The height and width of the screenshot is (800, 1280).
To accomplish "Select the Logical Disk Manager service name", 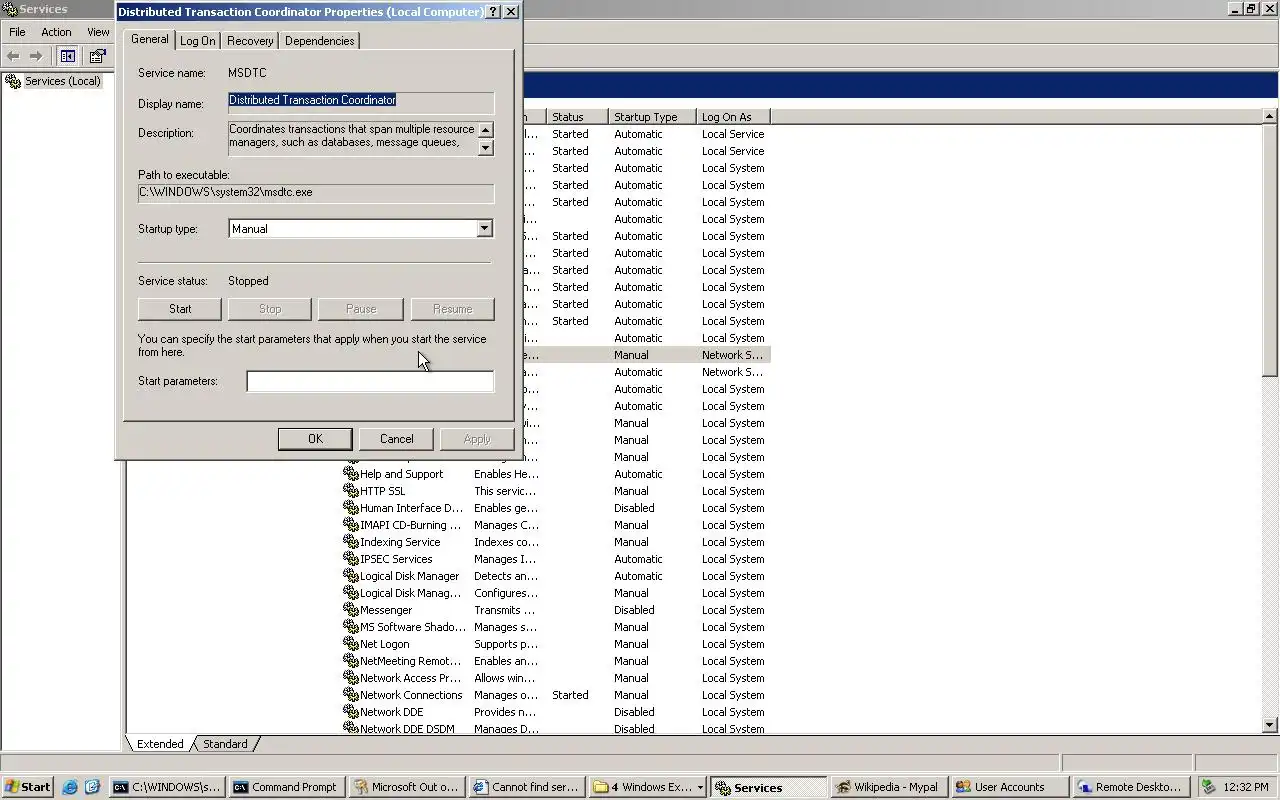I will (x=410, y=576).
